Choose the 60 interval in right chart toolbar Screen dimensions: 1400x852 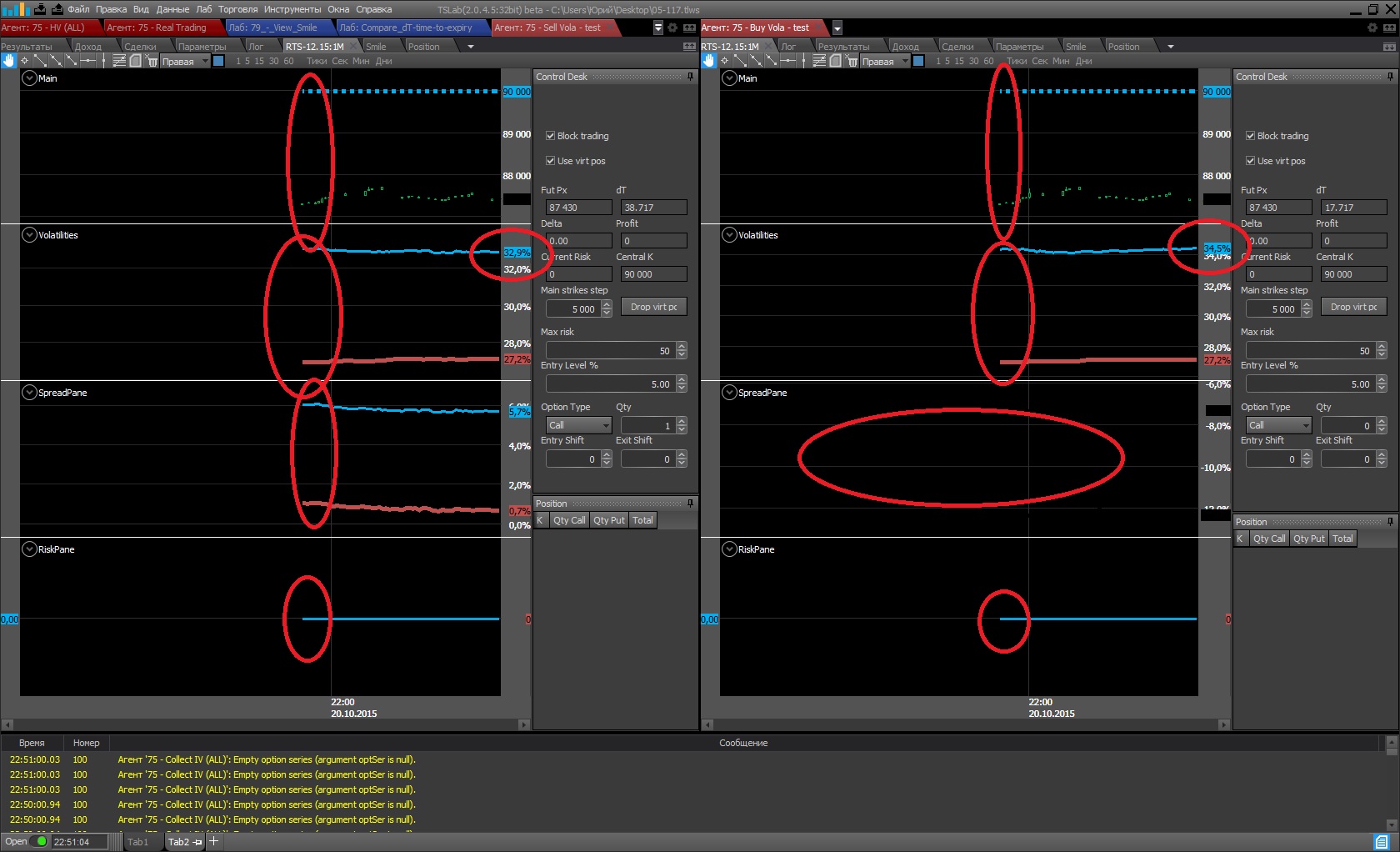pos(988,61)
